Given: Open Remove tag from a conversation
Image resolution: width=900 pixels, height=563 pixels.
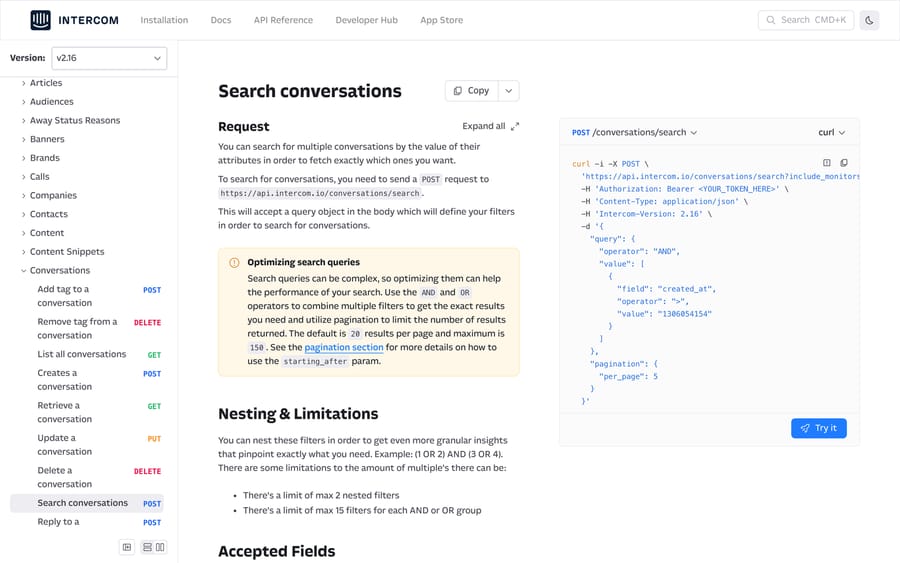Looking at the screenshot, I should coord(87,329).
